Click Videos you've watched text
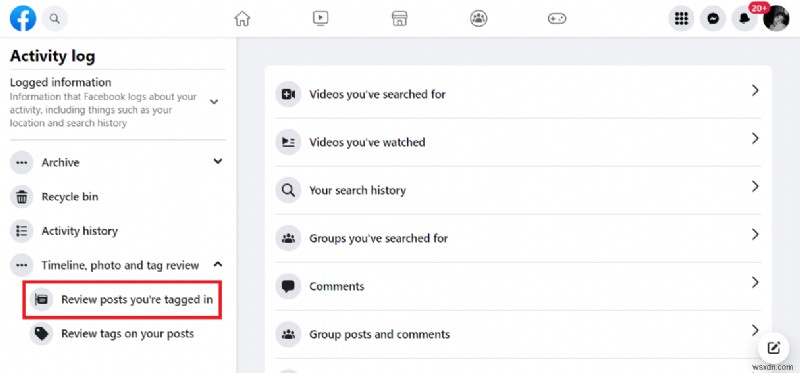 click(367, 142)
